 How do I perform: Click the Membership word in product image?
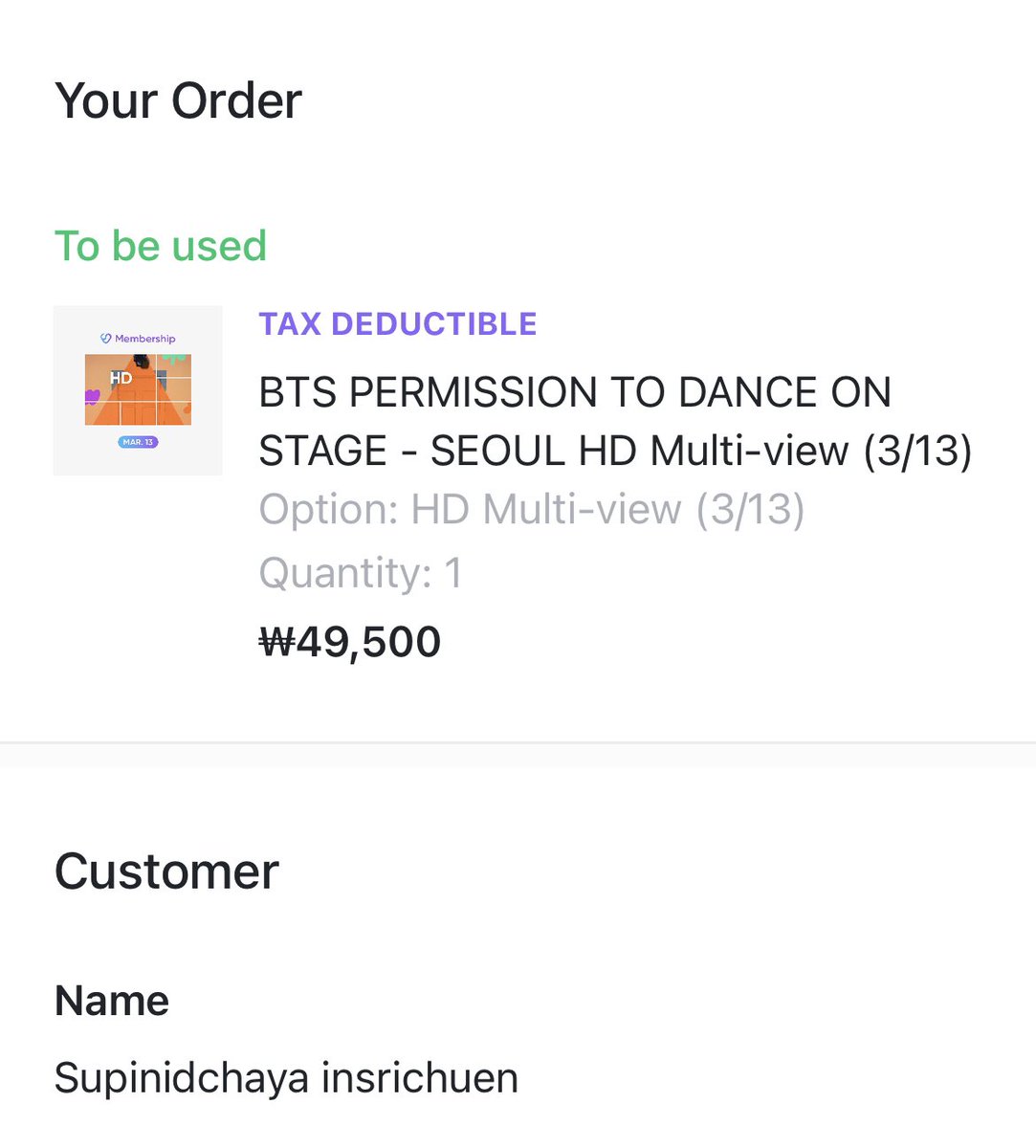(145, 339)
